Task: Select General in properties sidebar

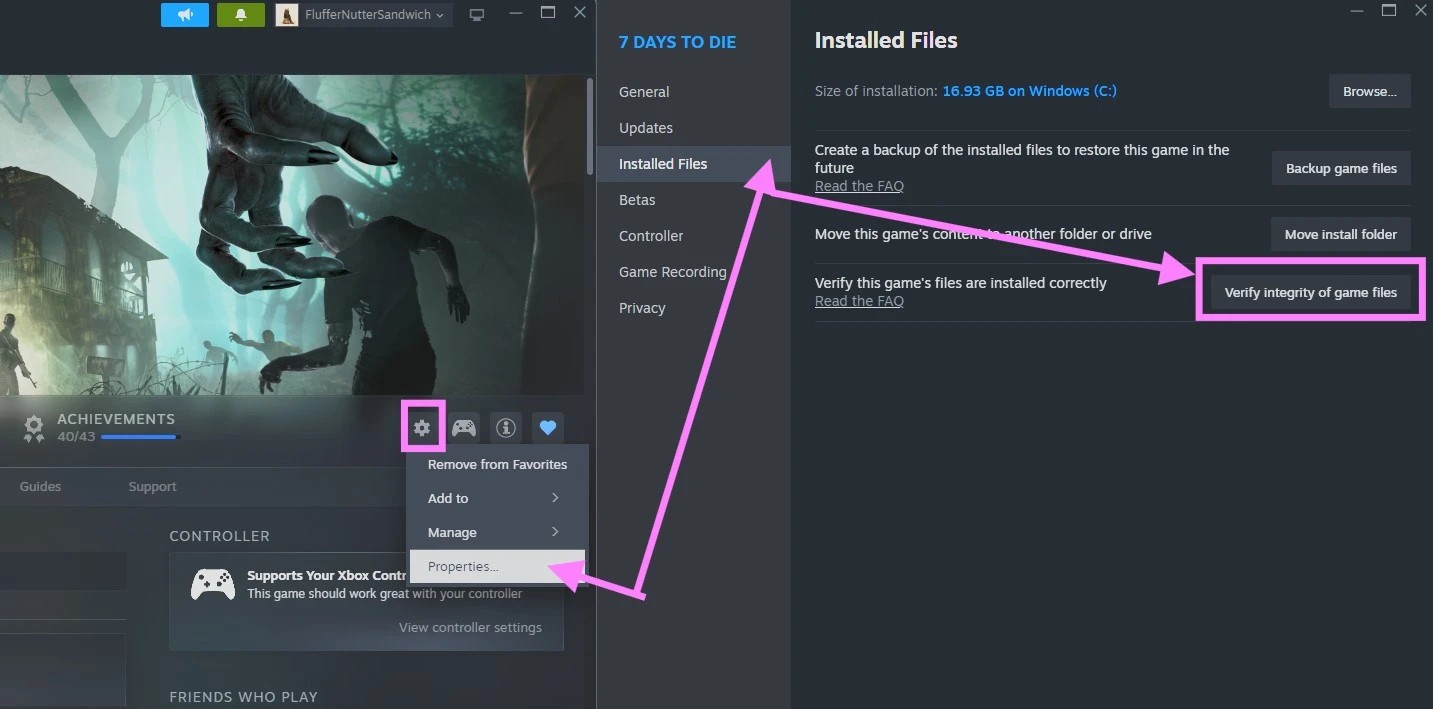Action: pos(692,92)
